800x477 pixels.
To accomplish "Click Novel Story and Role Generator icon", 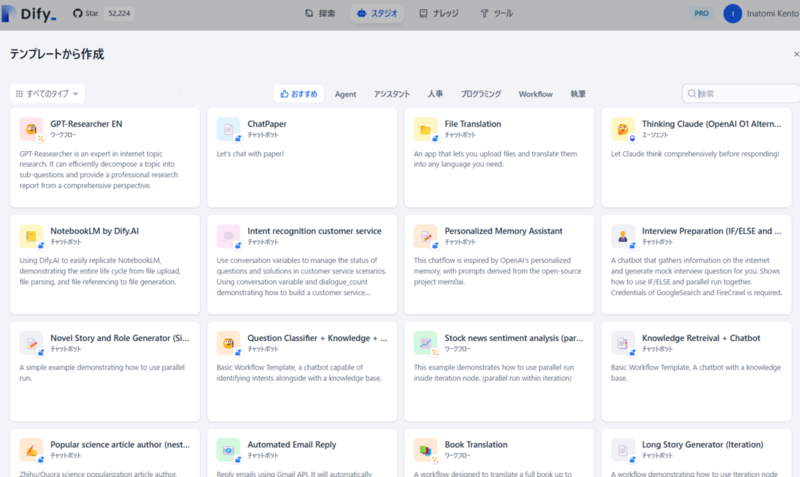I will (x=31, y=343).
